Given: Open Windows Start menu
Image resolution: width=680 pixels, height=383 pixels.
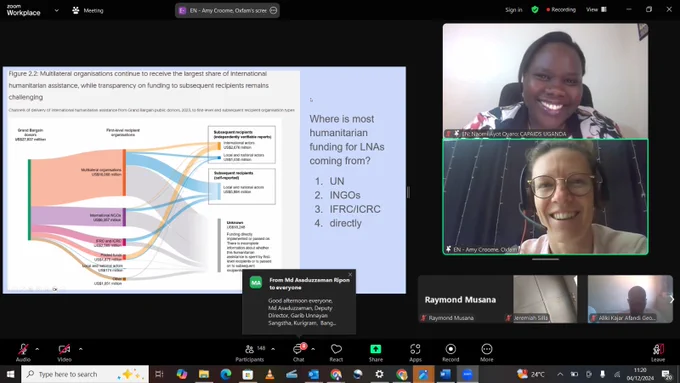Looking at the screenshot, I should pyautogui.click(x=10, y=374).
